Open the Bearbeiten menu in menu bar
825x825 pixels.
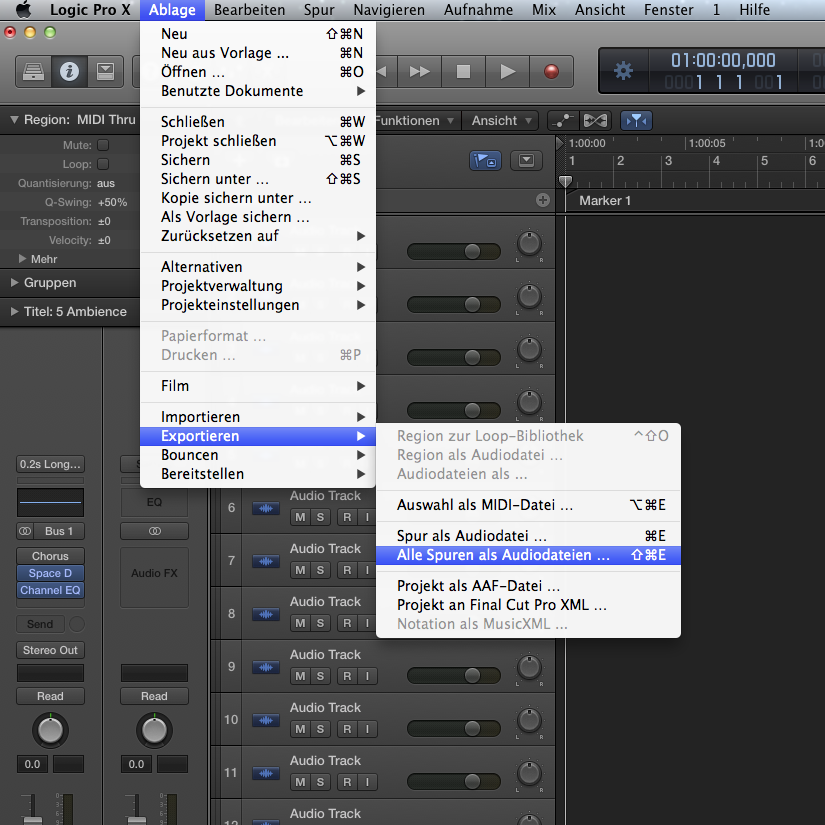point(249,9)
